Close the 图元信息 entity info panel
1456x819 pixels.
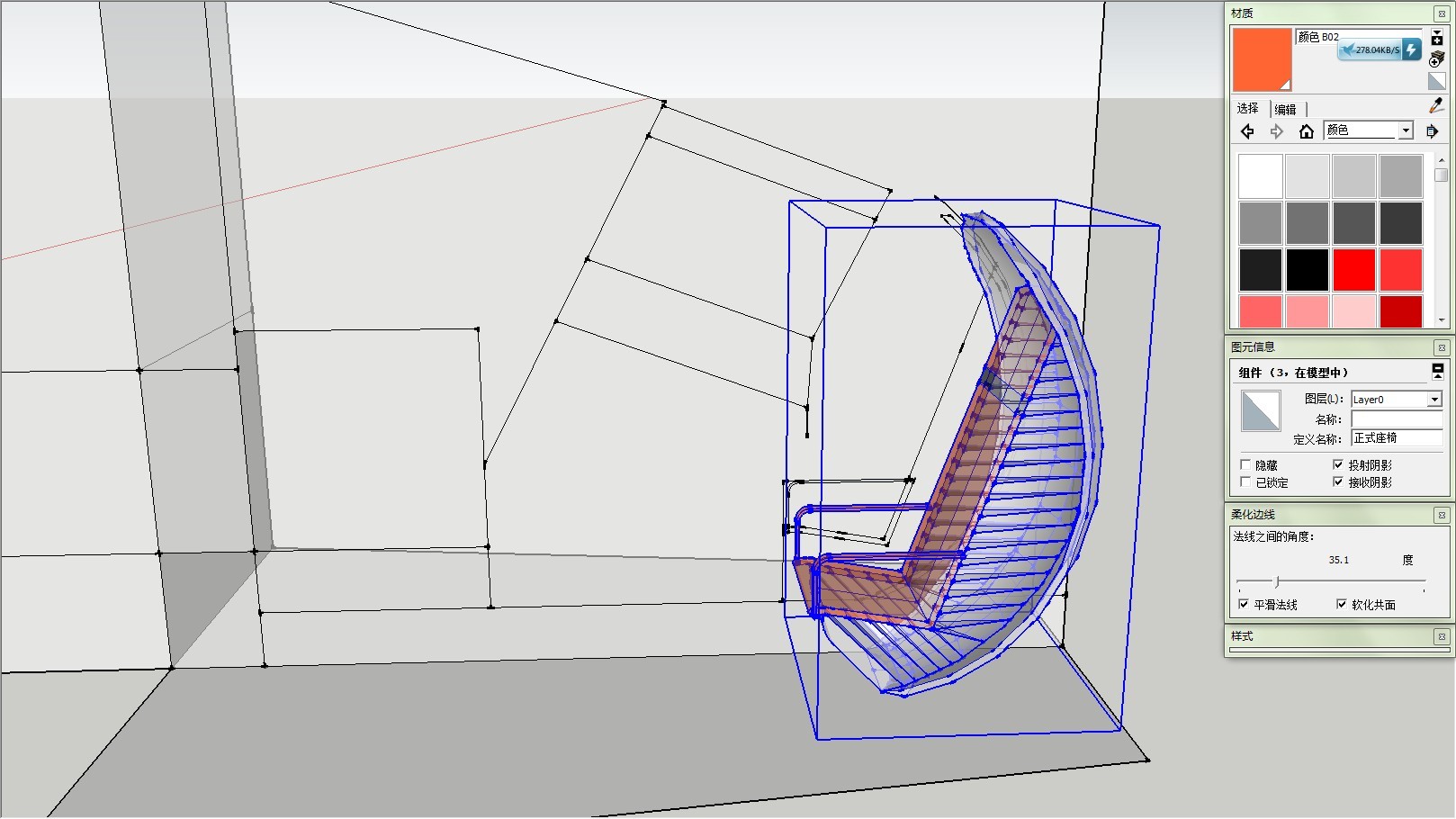pos(1442,347)
